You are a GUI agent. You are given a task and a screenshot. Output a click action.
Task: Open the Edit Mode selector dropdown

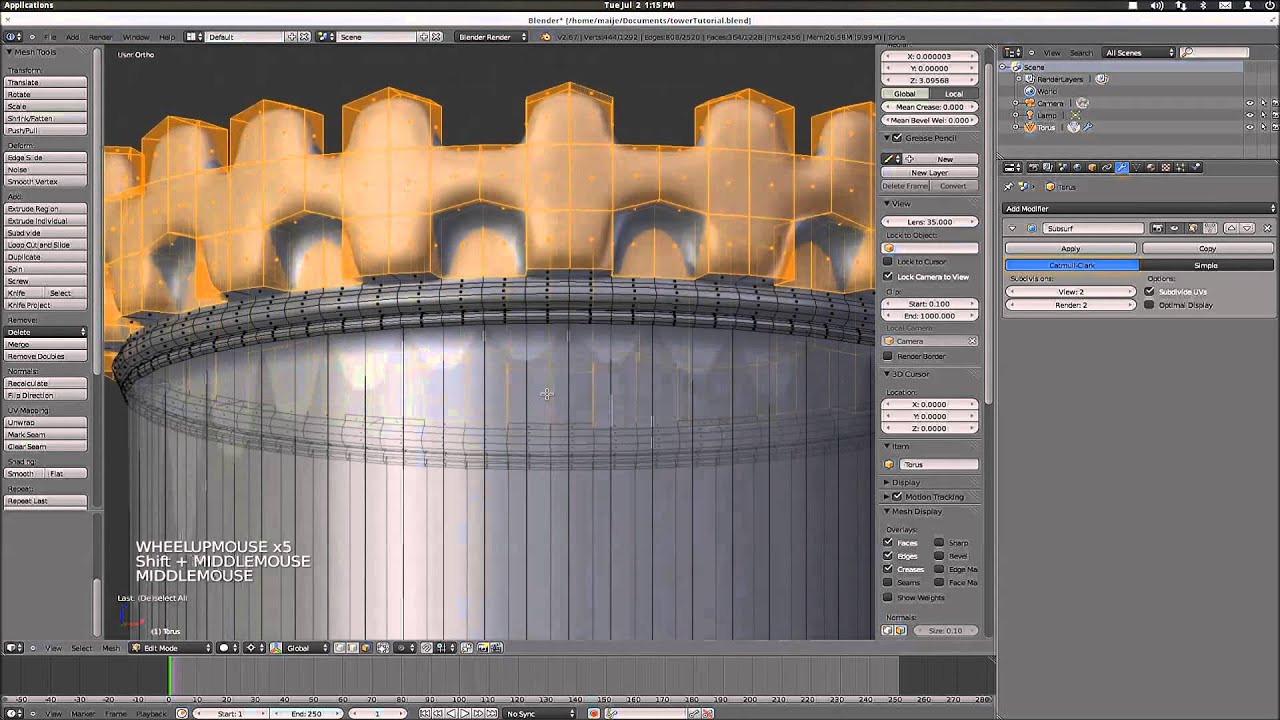(171, 648)
